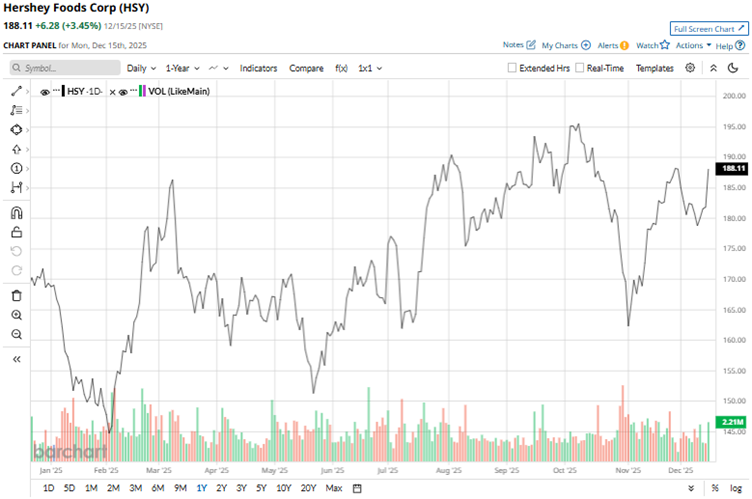This screenshot has height=499, width=752.
Task: Expand the trend line tool submenu arrow
Action: pos(27,92)
